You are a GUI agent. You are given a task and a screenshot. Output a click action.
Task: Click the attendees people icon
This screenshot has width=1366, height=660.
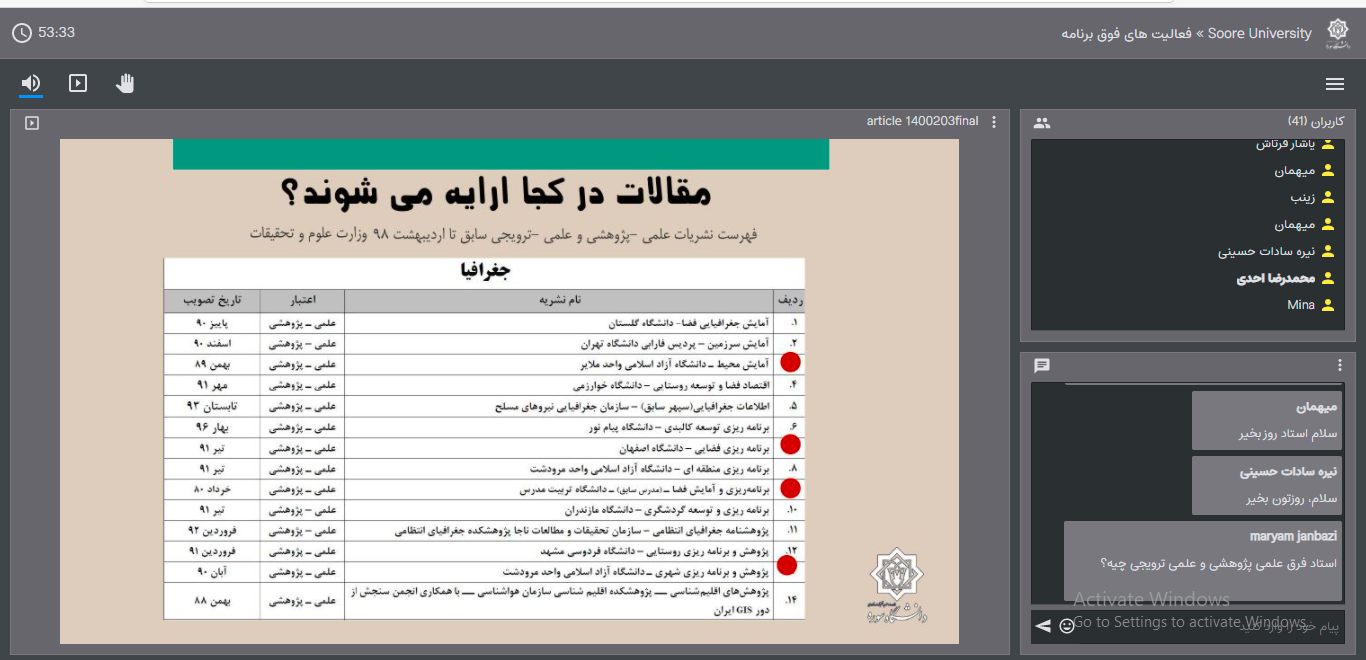[x=1042, y=123]
